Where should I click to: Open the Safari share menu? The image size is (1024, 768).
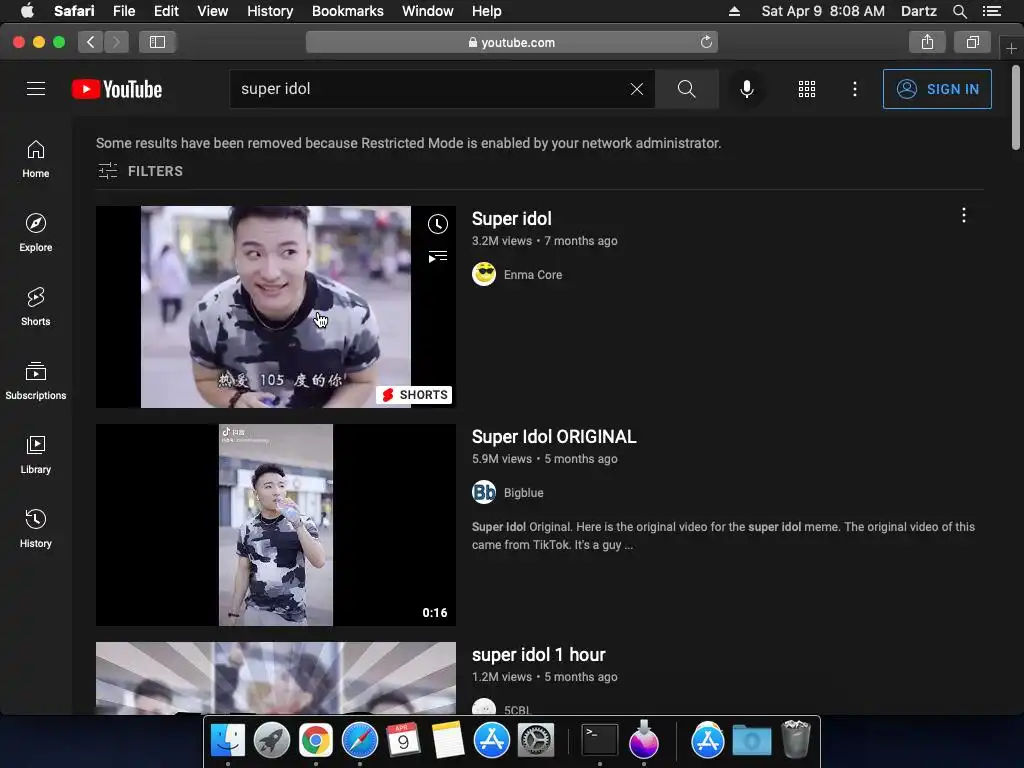click(x=927, y=42)
